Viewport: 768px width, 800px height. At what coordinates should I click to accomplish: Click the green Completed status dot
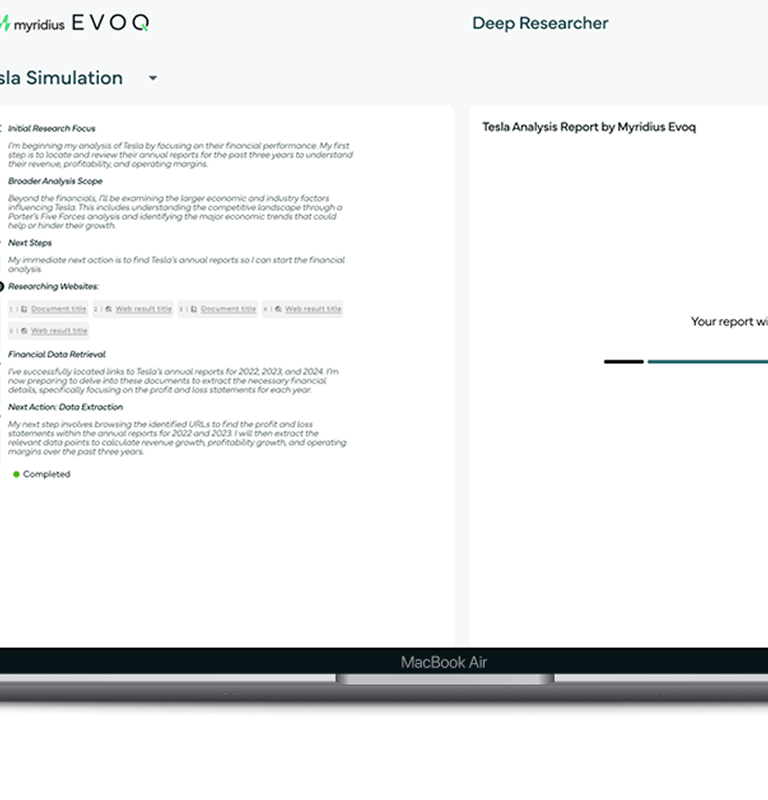pos(16,474)
